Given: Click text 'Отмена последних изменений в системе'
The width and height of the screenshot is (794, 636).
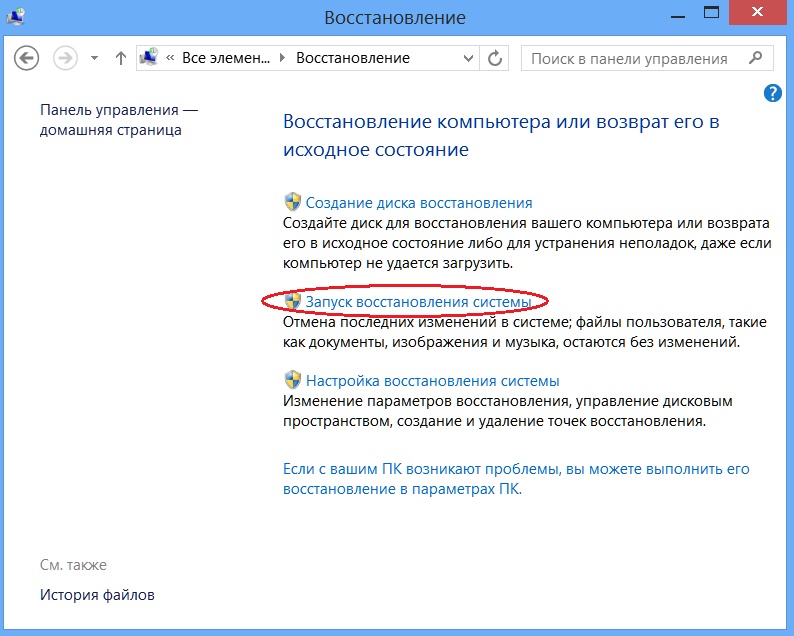Looking at the screenshot, I should 426,322.
